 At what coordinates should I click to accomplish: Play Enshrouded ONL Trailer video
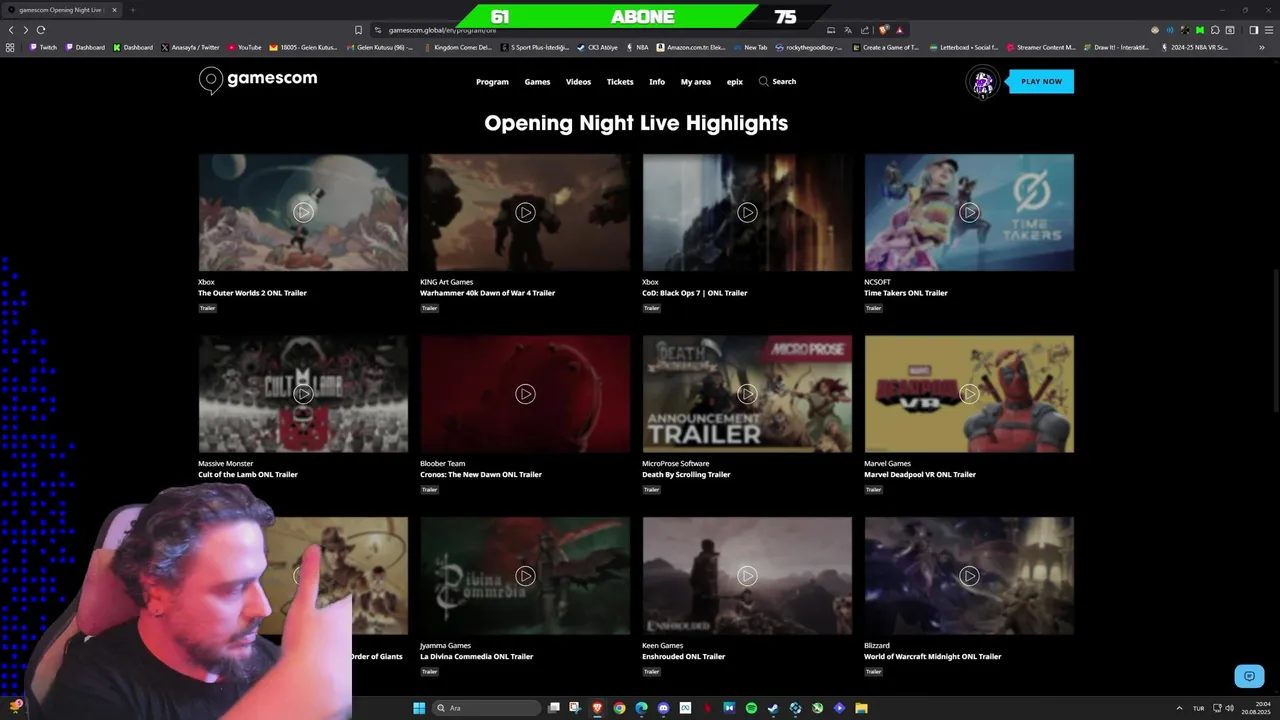click(747, 576)
